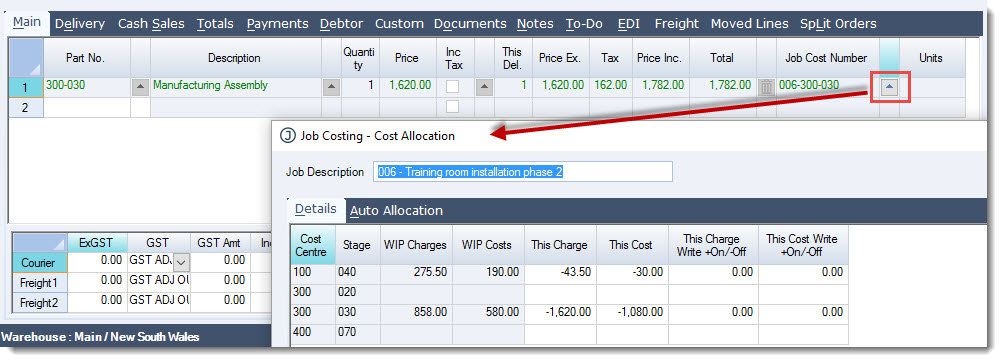Image resolution: width=1002 pixels, height=362 pixels.
Task: Click This Cost value -1,080.00
Action: [633, 313]
